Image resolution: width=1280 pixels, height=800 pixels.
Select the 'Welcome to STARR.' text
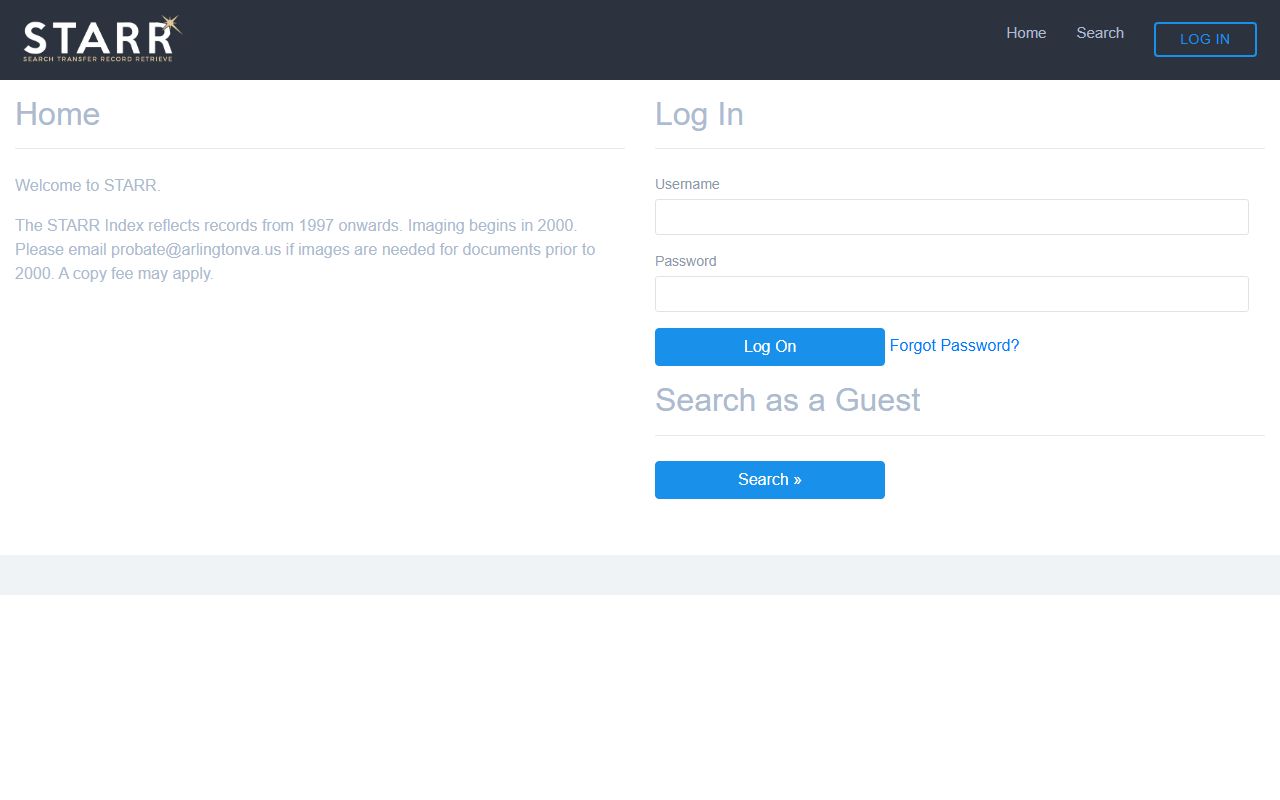(x=88, y=186)
